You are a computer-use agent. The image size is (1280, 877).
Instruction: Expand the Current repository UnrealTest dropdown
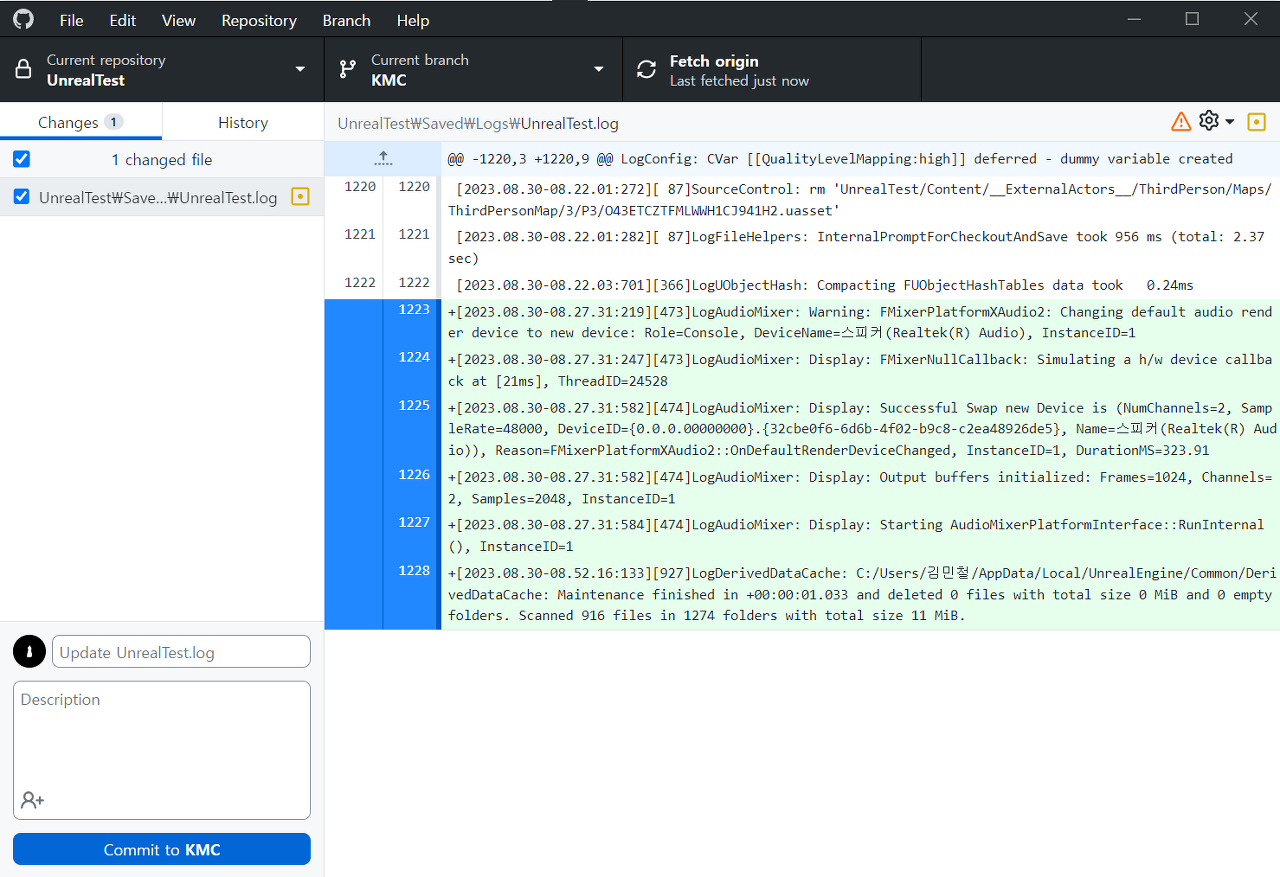click(162, 70)
